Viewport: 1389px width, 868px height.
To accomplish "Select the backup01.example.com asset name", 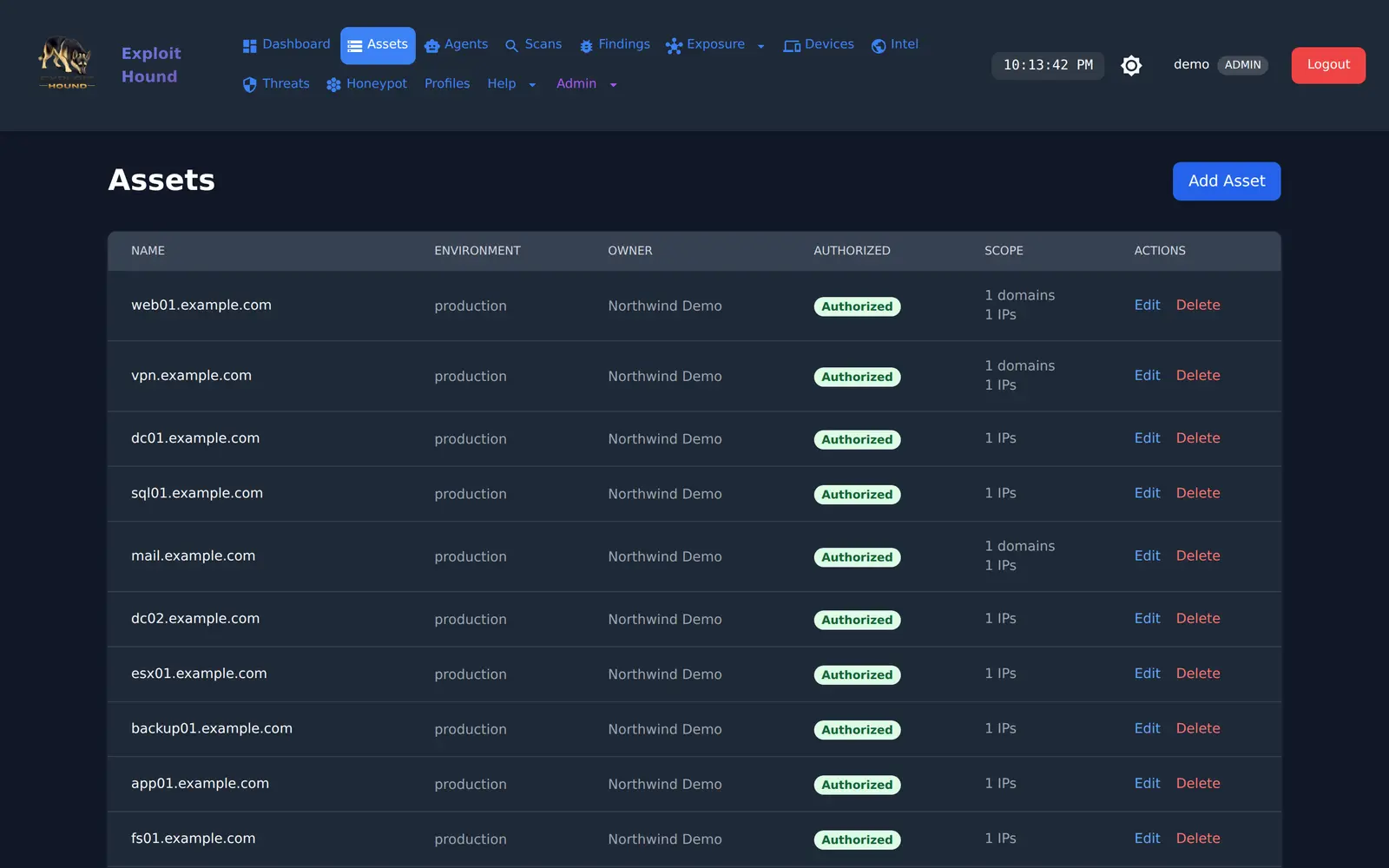I will click(212, 729).
